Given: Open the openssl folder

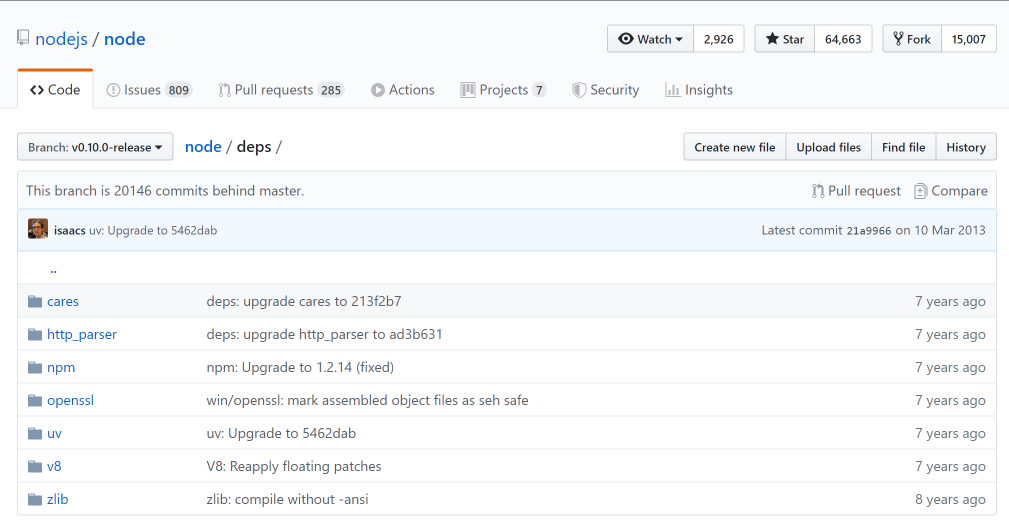Looking at the screenshot, I should tap(70, 400).
